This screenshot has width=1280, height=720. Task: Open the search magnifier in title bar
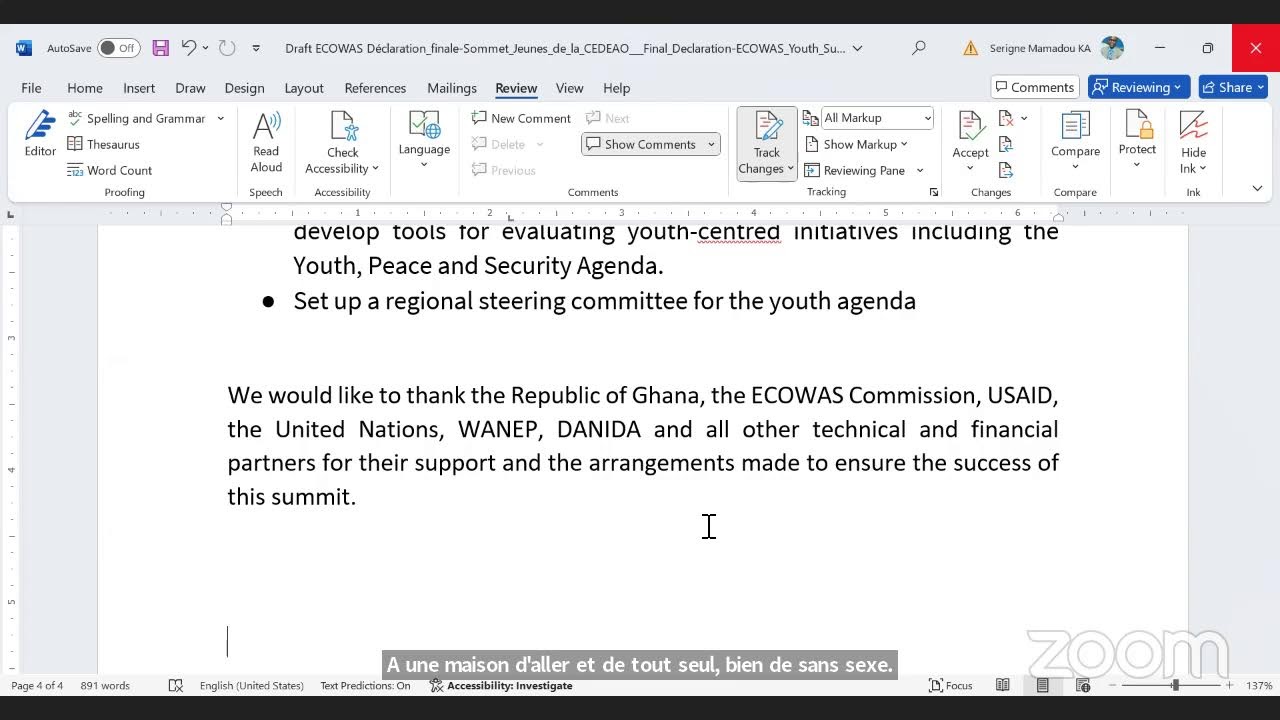click(919, 48)
